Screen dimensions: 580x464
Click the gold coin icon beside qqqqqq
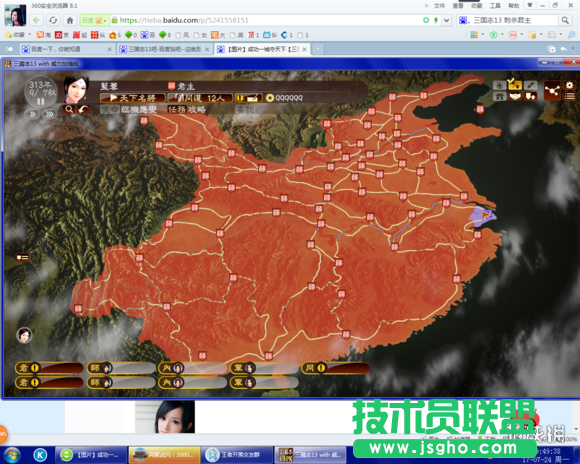point(270,98)
